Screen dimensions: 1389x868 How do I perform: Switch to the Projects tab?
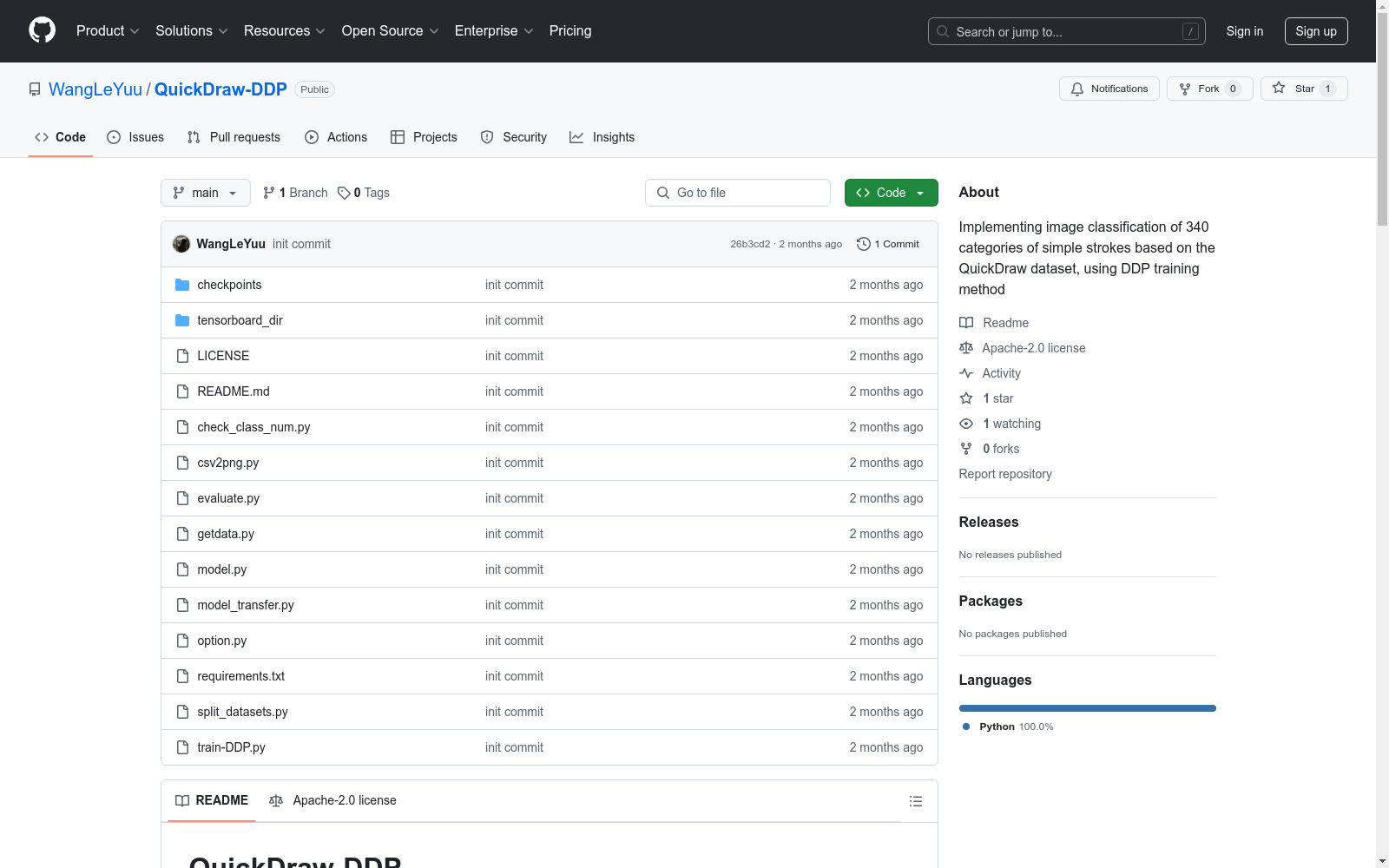tap(424, 137)
